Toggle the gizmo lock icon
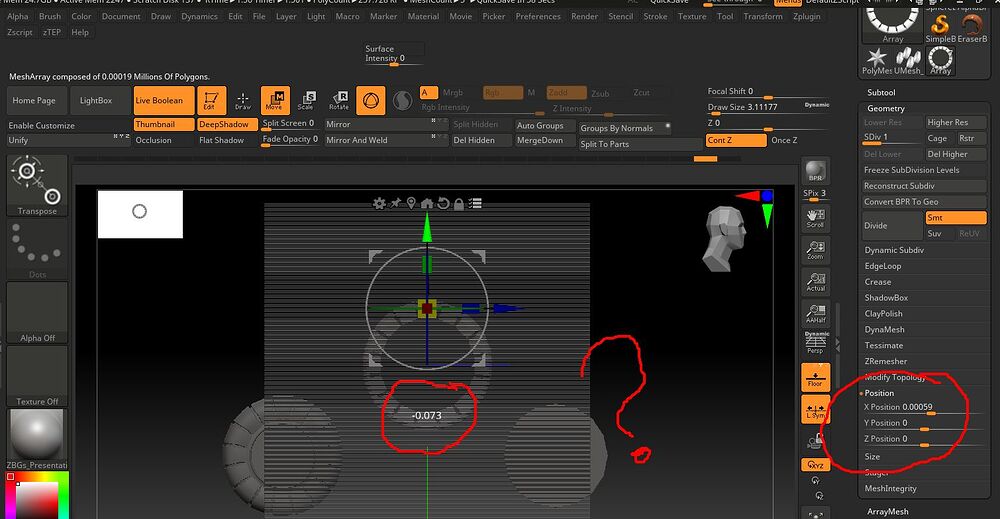This screenshot has width=1000, height=519. tap(459, 204)
